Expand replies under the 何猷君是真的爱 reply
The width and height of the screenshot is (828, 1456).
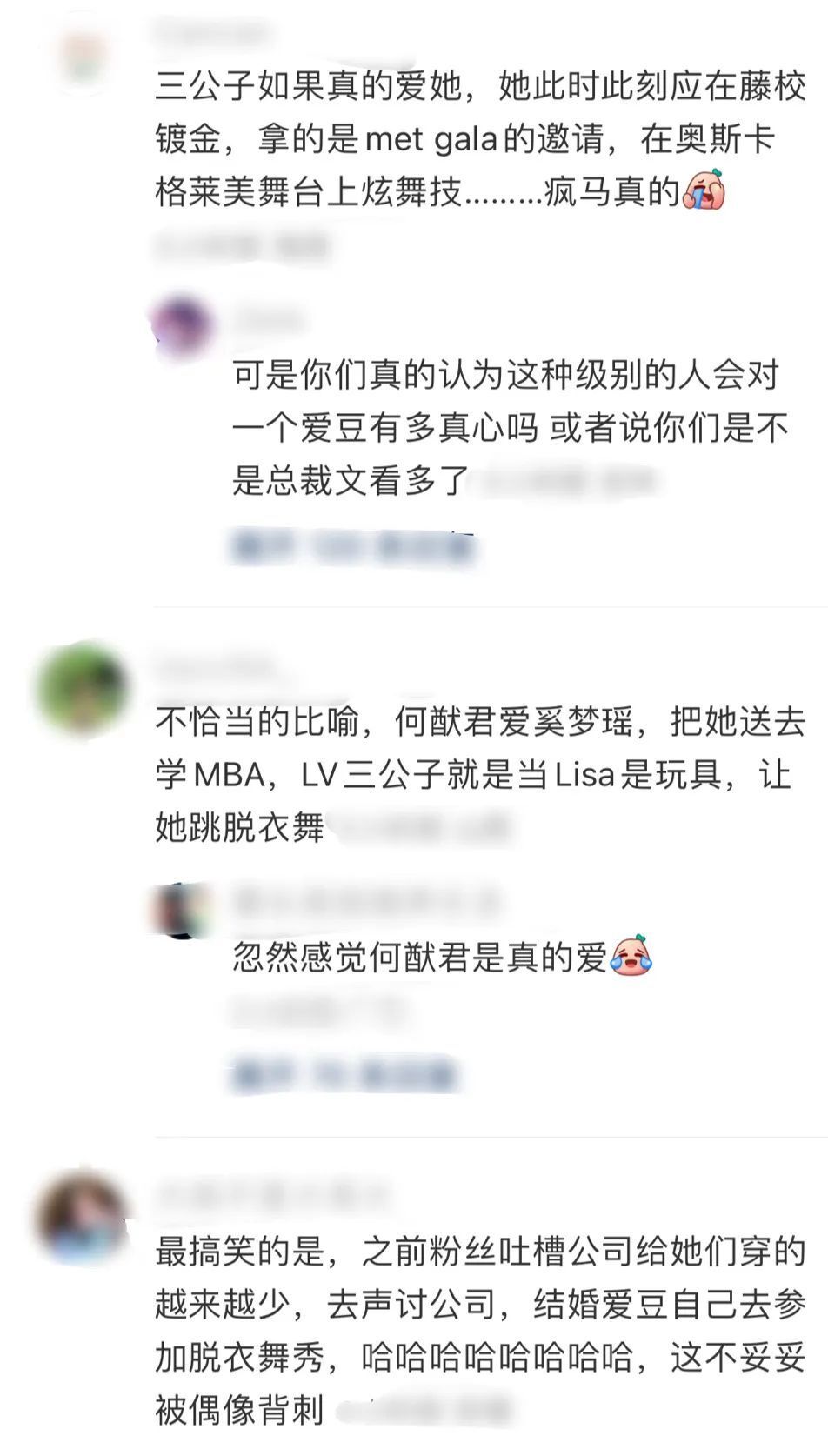(344, 1075)
